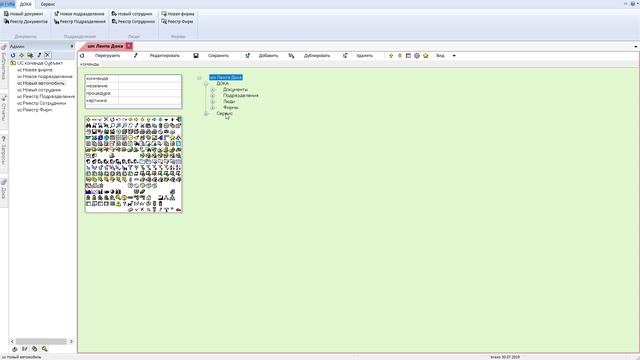The height and width of the screenshot is (360, 640).
Task: Open the ДОКА ribbon tab
Action: pos(25,4)
